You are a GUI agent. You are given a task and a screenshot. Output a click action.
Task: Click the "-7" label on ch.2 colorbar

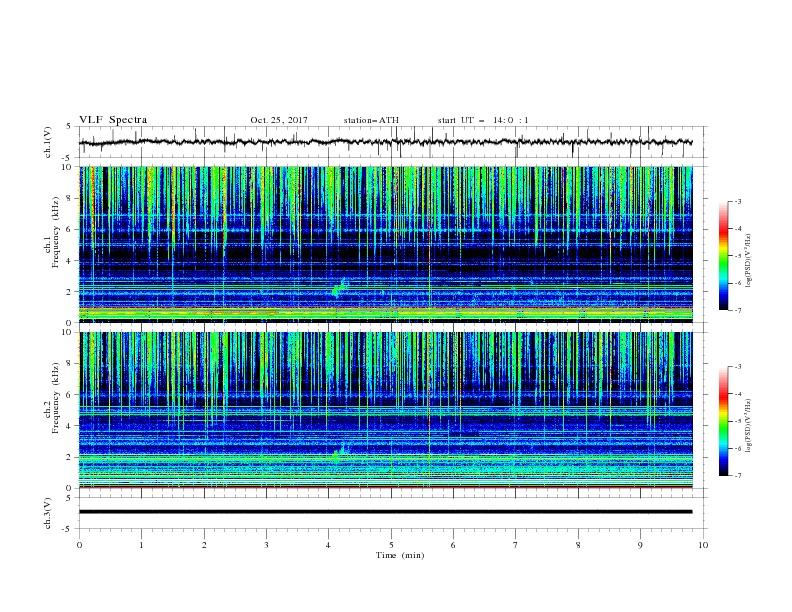[738, 476]
